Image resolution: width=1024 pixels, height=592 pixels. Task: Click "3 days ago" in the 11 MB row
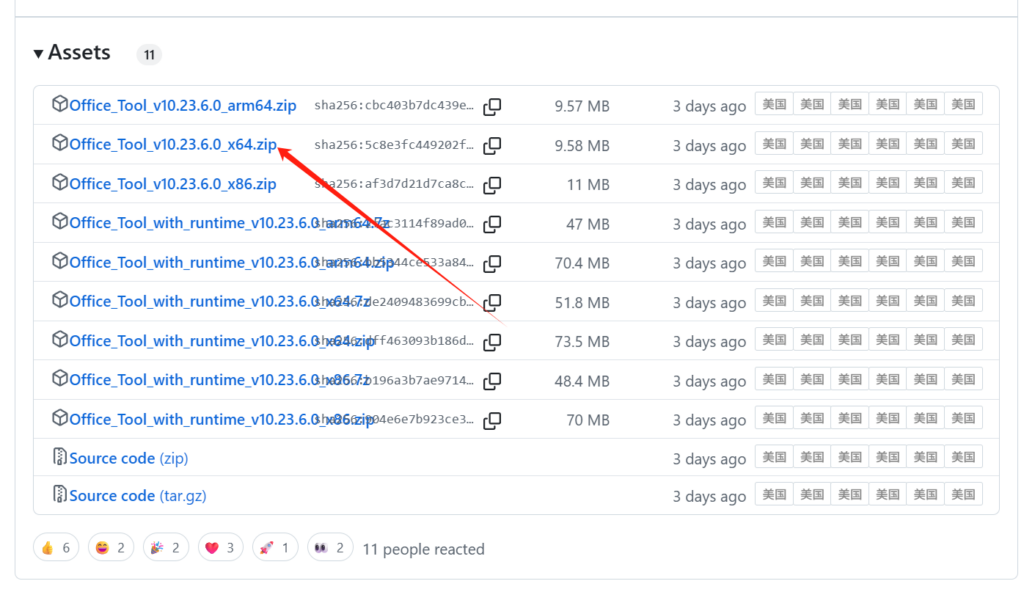coord(709,185)
